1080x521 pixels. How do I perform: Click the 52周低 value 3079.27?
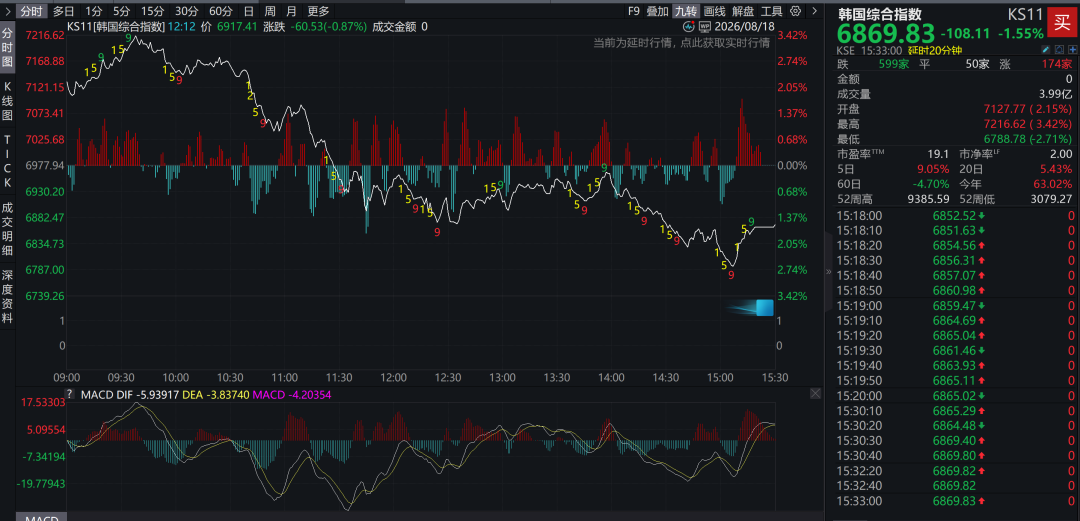click(1049, 199)
